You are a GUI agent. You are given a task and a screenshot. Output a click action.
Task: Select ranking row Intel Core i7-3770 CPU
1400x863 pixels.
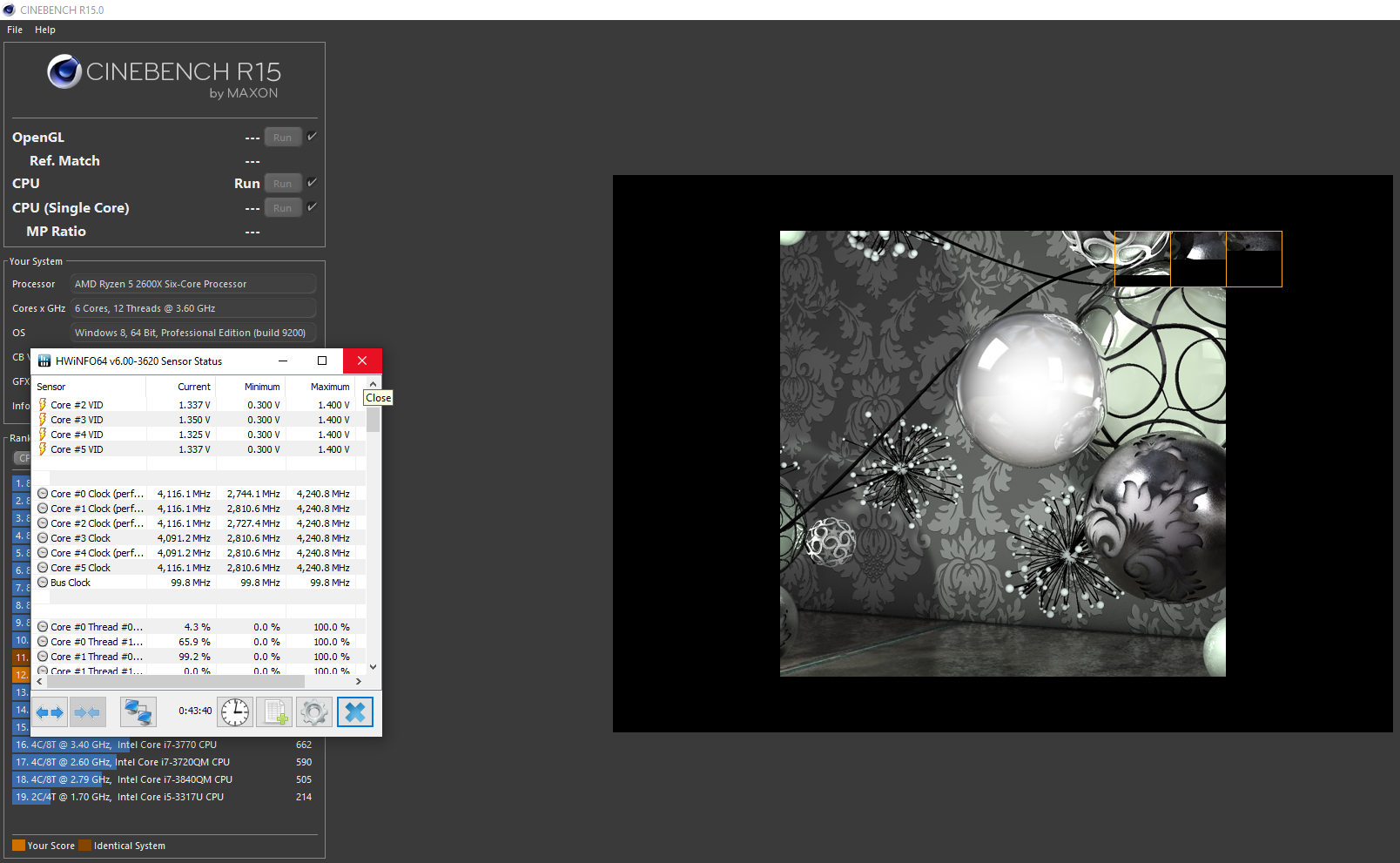[163, 745]
